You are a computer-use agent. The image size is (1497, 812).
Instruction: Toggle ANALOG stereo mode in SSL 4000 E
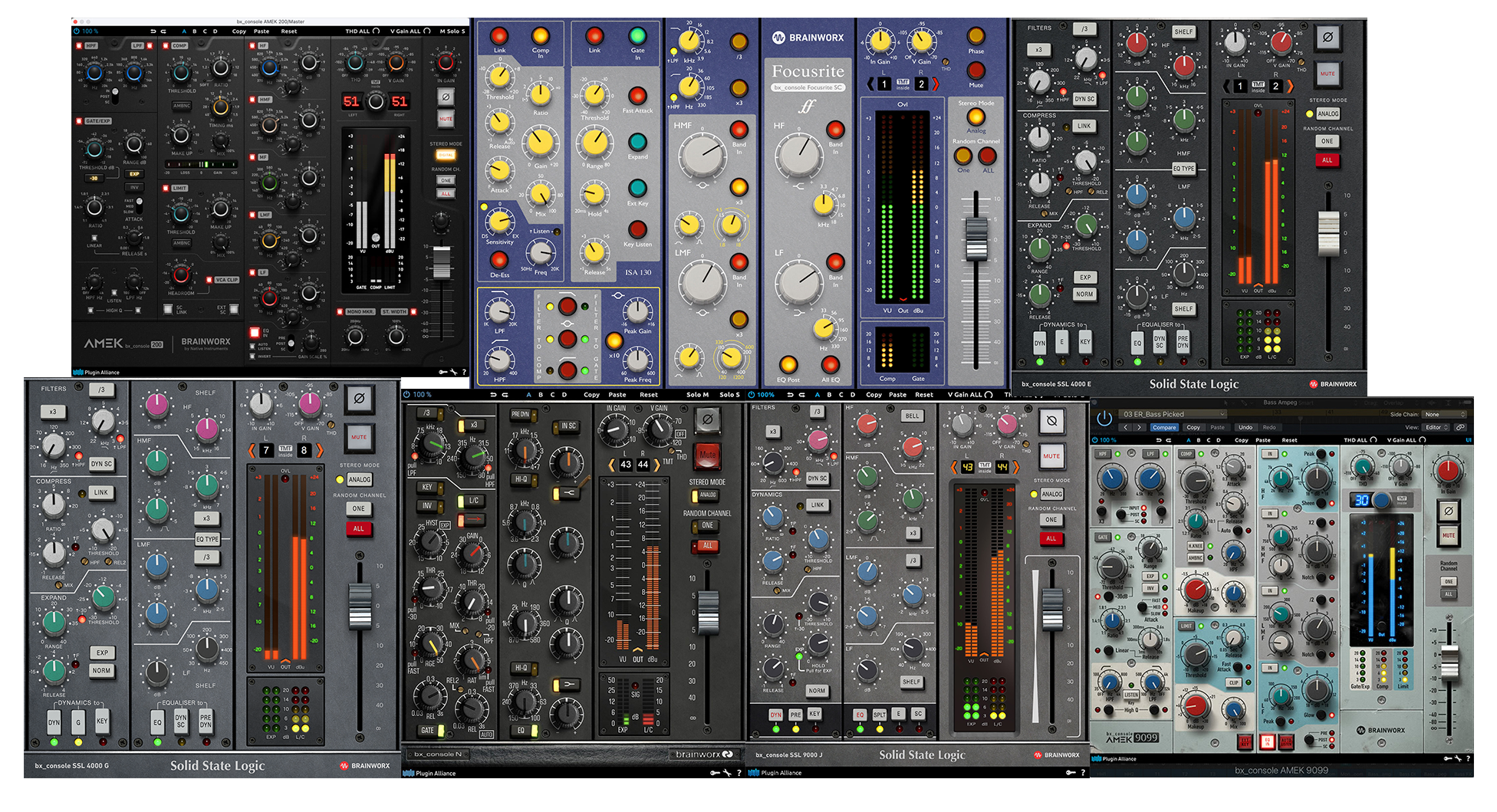click(x=1328, y=113)
